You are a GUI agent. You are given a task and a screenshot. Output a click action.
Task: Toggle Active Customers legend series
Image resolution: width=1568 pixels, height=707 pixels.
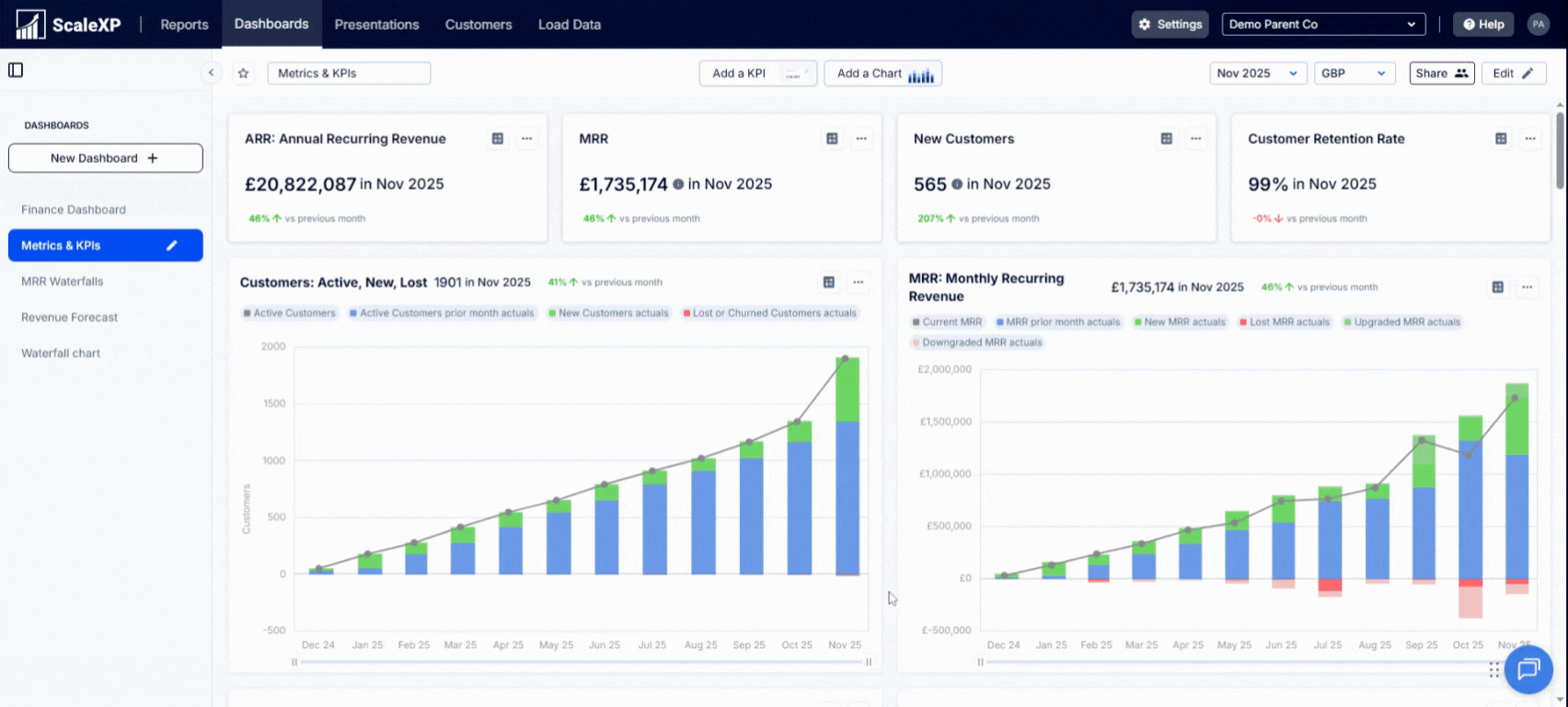click(289, 313)
